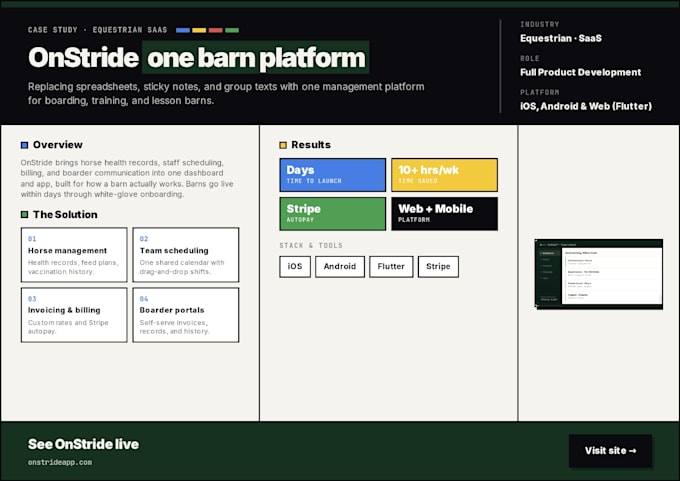Click the green Stripe autopay tile
This screenshot has width=680, height=481.
pyautogui.click(x=333, y=214)
